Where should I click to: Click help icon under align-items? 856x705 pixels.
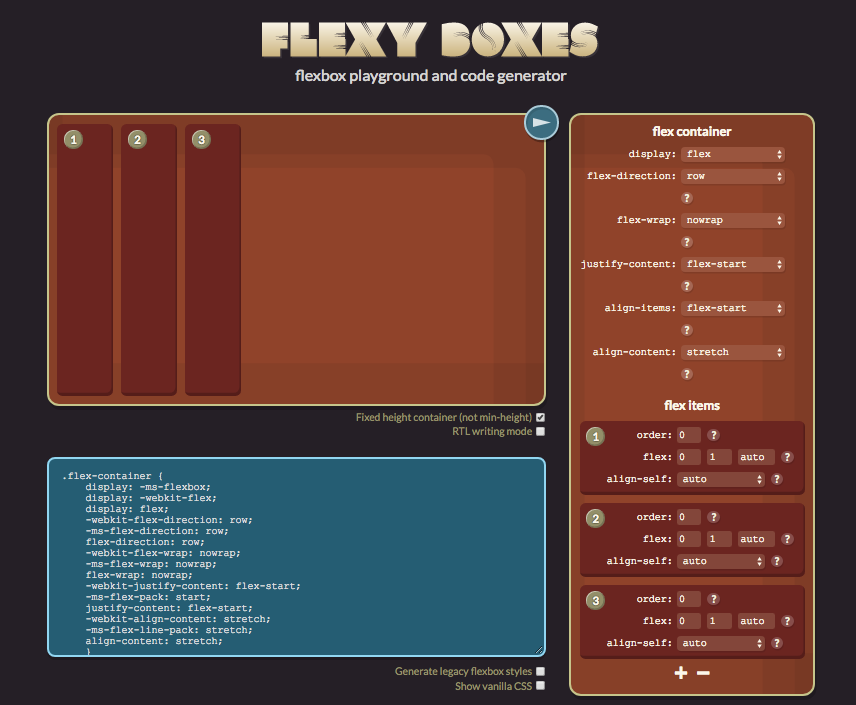pos(687,330)
